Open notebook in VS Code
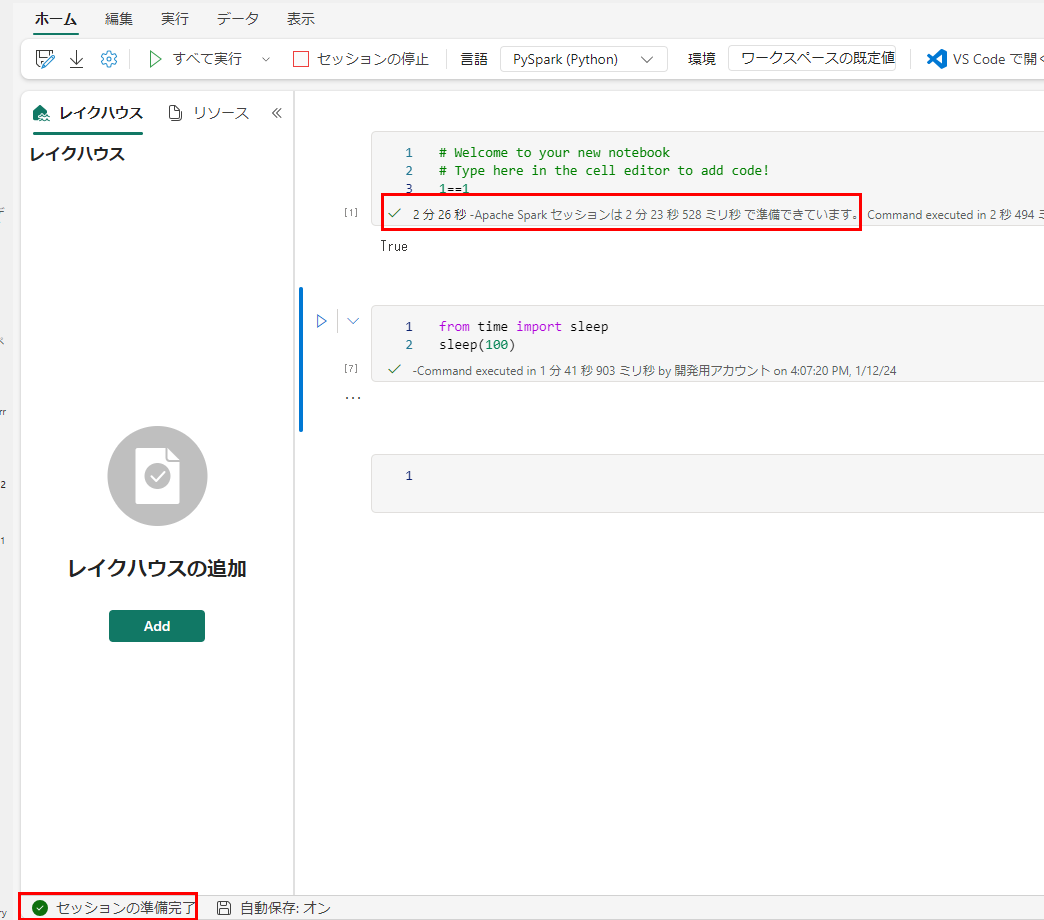This screenshot has width=1044, height=920. tap(984, 59)
